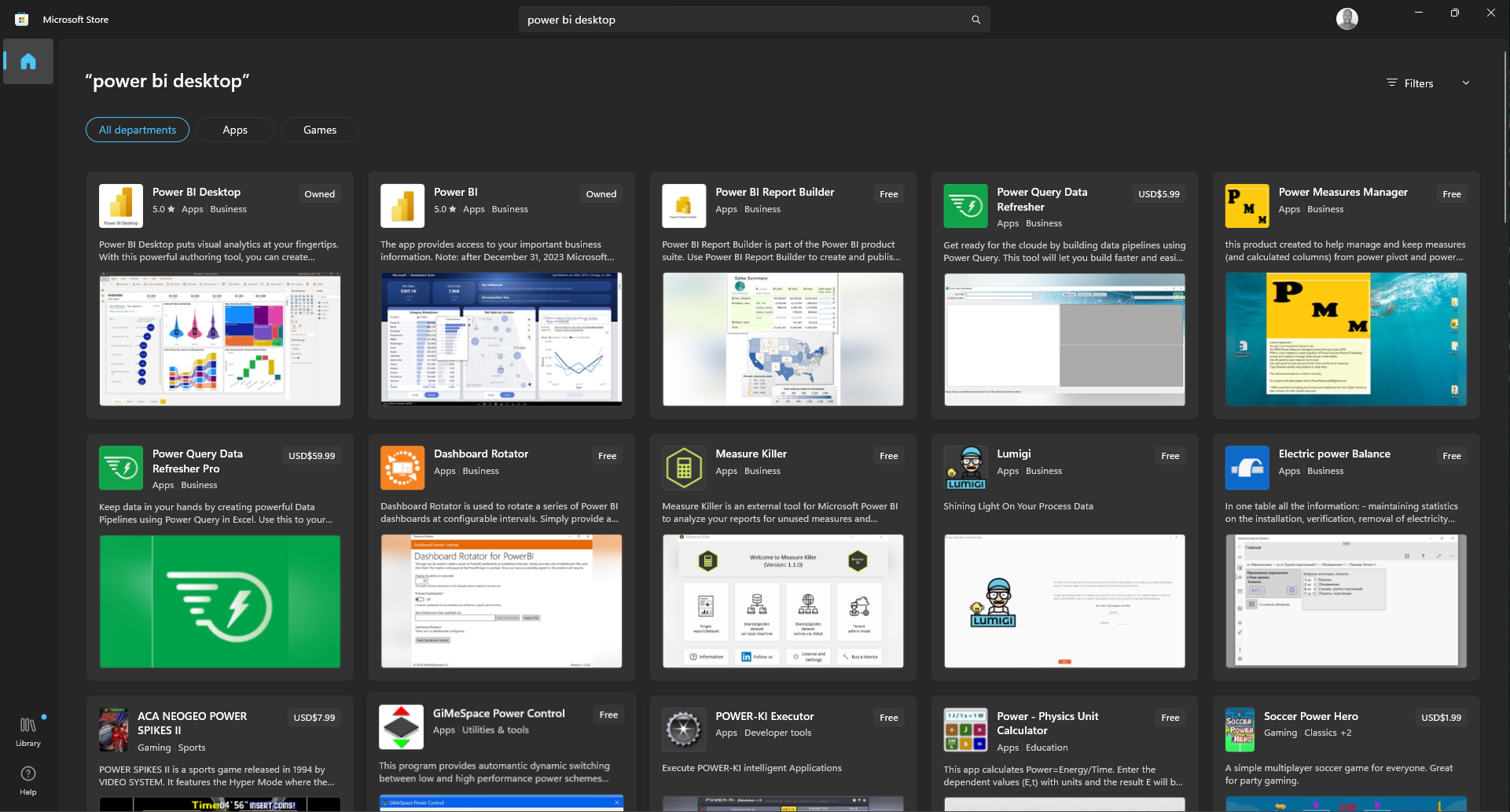Click the search magnifier icon

(x=975, y=20)
